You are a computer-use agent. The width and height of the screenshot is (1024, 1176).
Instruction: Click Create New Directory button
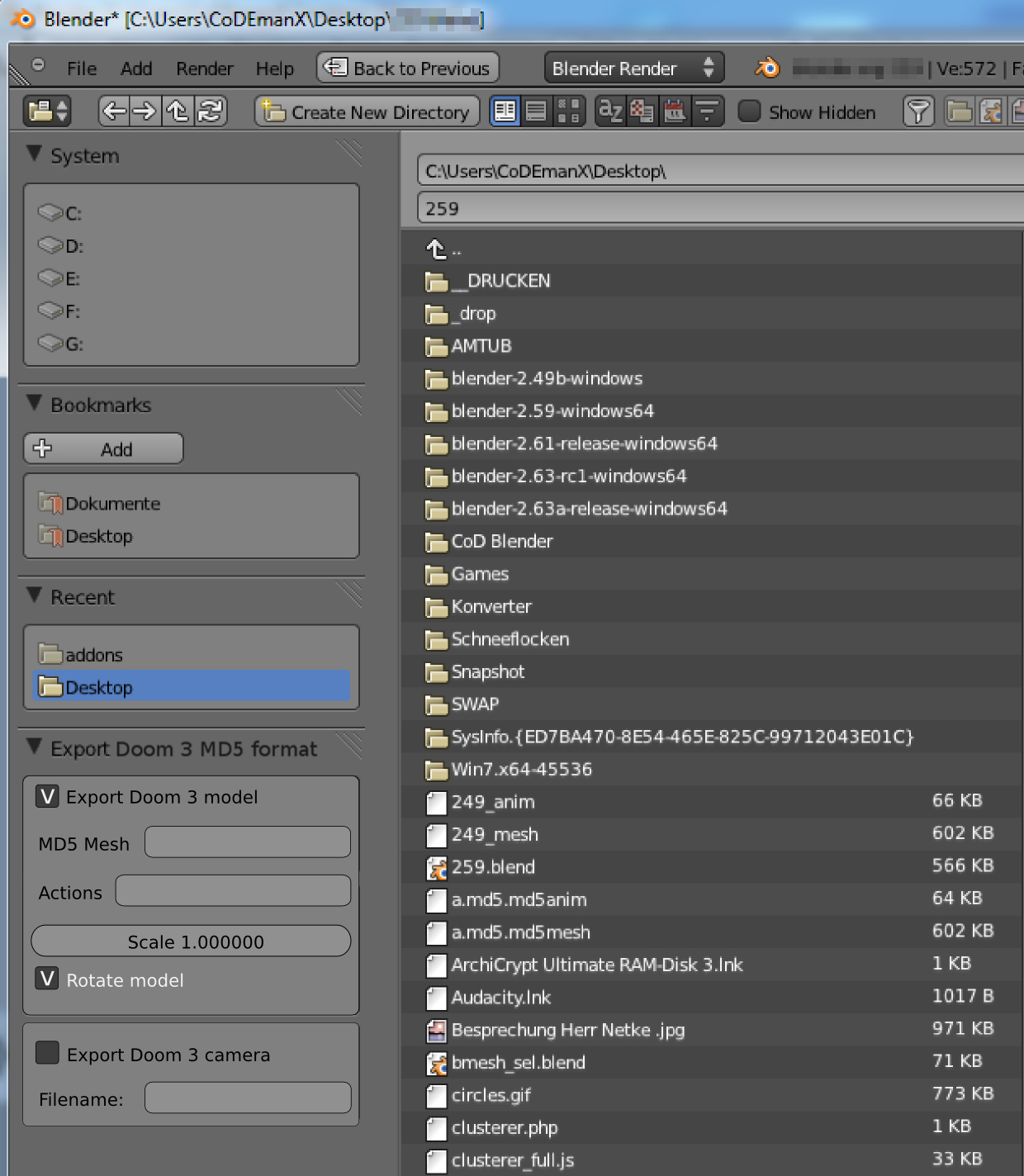pos(367,111)
